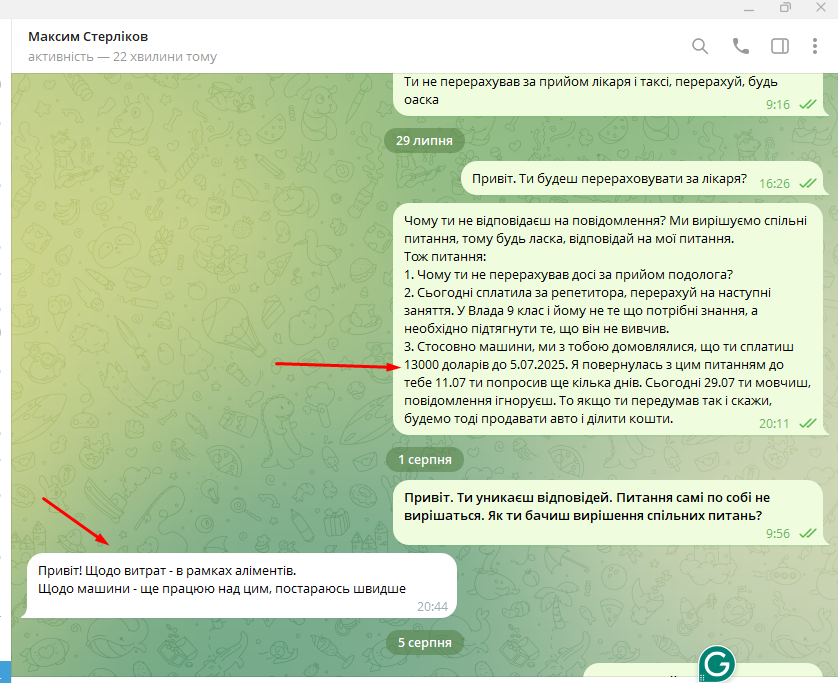838x683 pixels.
Task: Click the "1 серпня" date badge
Action: [x=424, y=460]
